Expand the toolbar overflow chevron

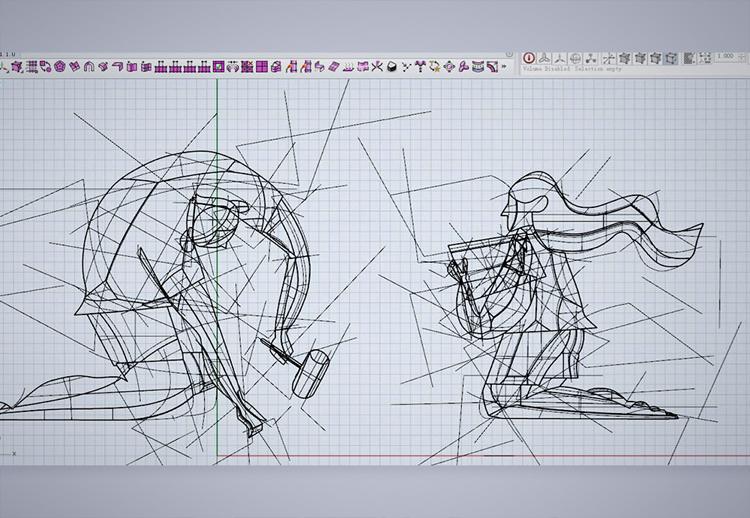point(504,67)
